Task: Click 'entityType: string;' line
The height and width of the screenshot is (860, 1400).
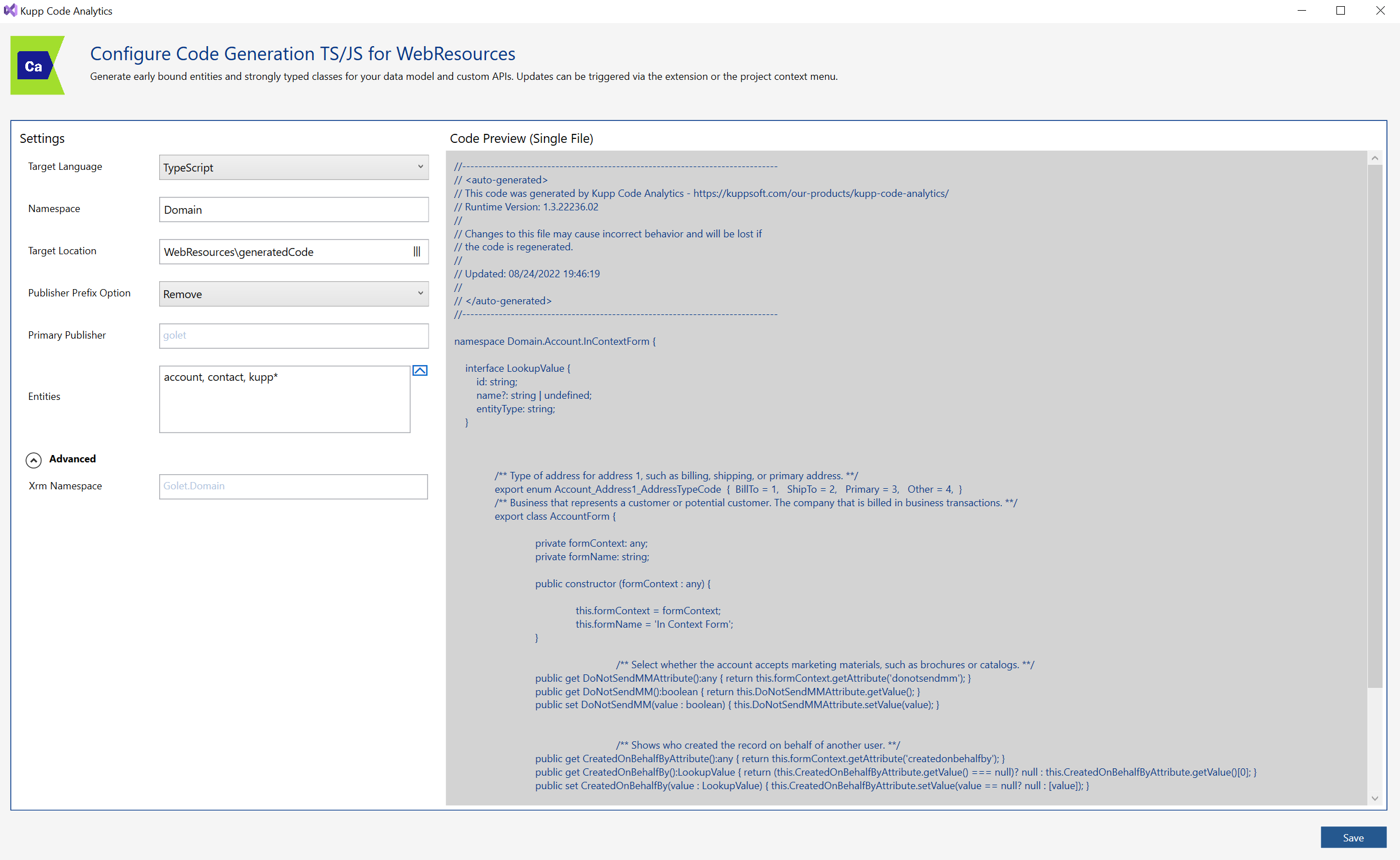Action: pyautogui.click(x=516, y=408)
